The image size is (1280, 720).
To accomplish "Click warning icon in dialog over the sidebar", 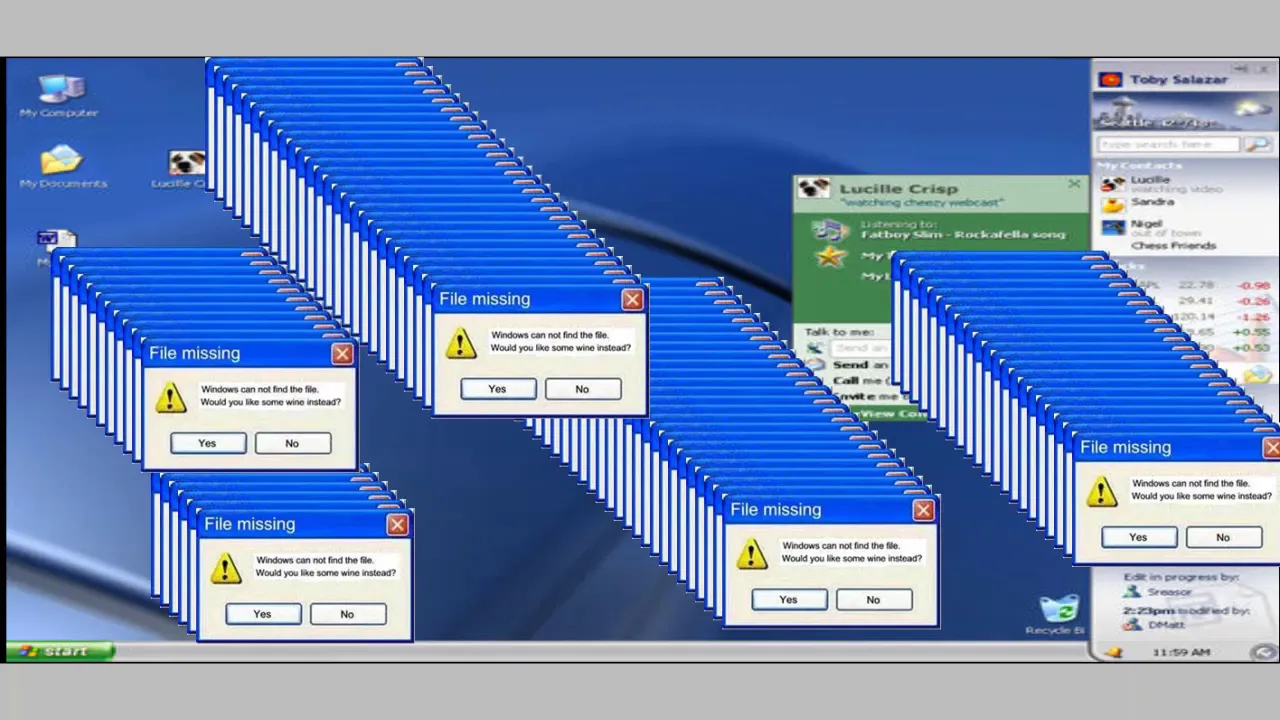I will coord(1101,491).
